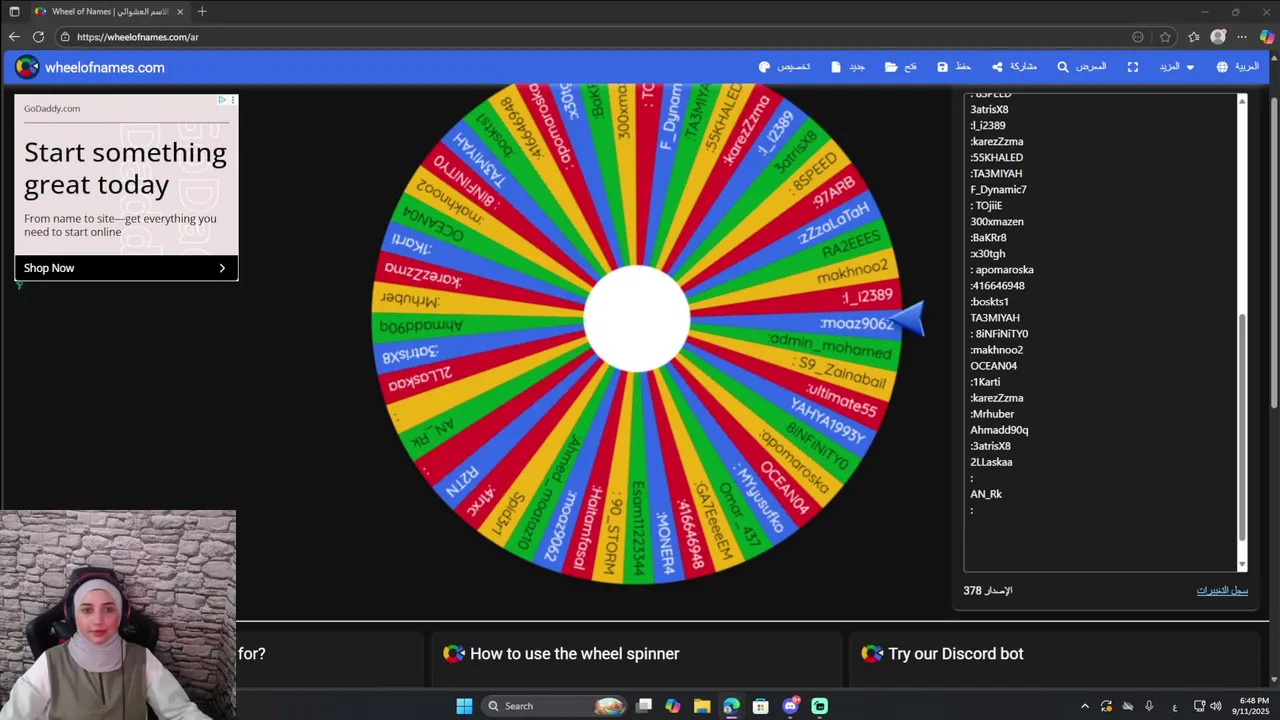The image size is (1280, 720).
Task: Select AN_Rk entry in names list
Action: (986, 493)
